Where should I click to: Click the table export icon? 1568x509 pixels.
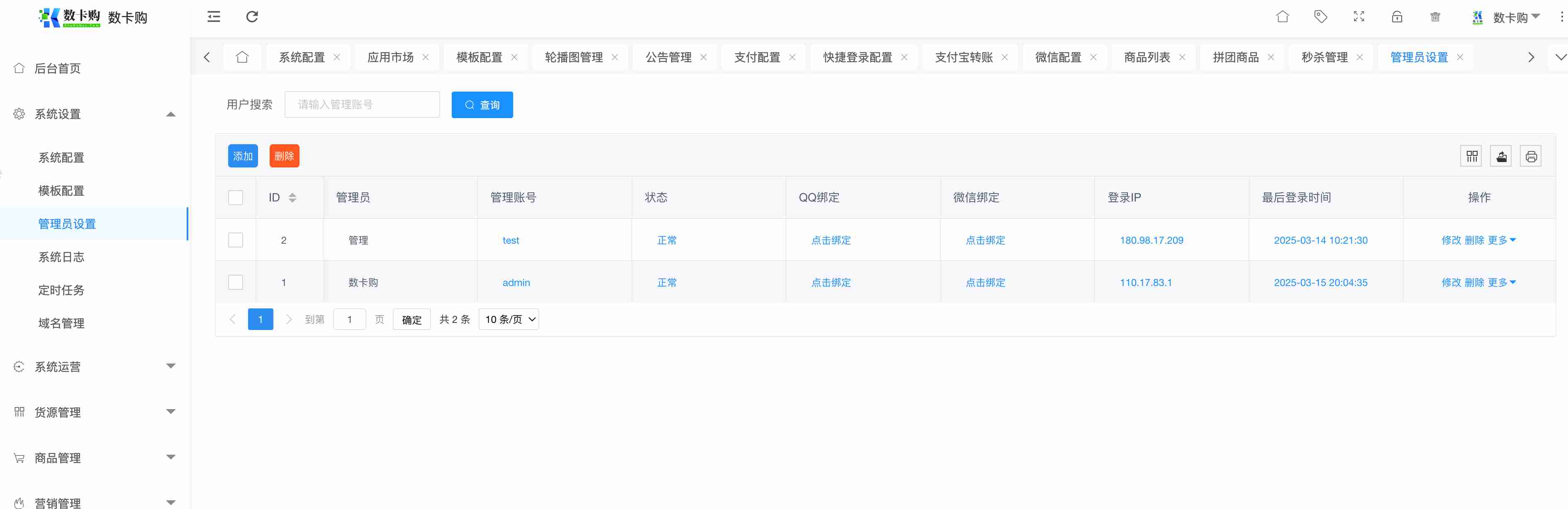coord(1501,156)
